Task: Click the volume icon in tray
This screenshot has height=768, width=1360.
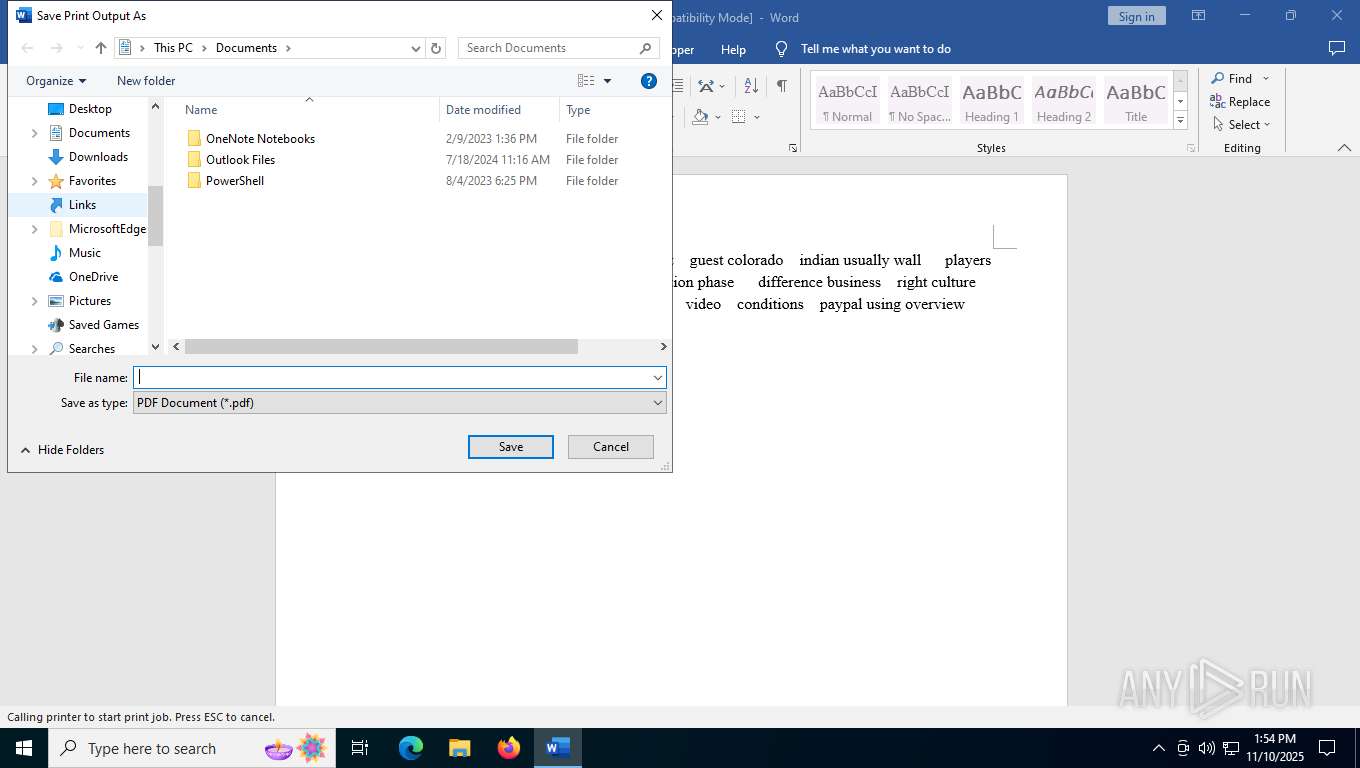Action: click(1206, 748)
